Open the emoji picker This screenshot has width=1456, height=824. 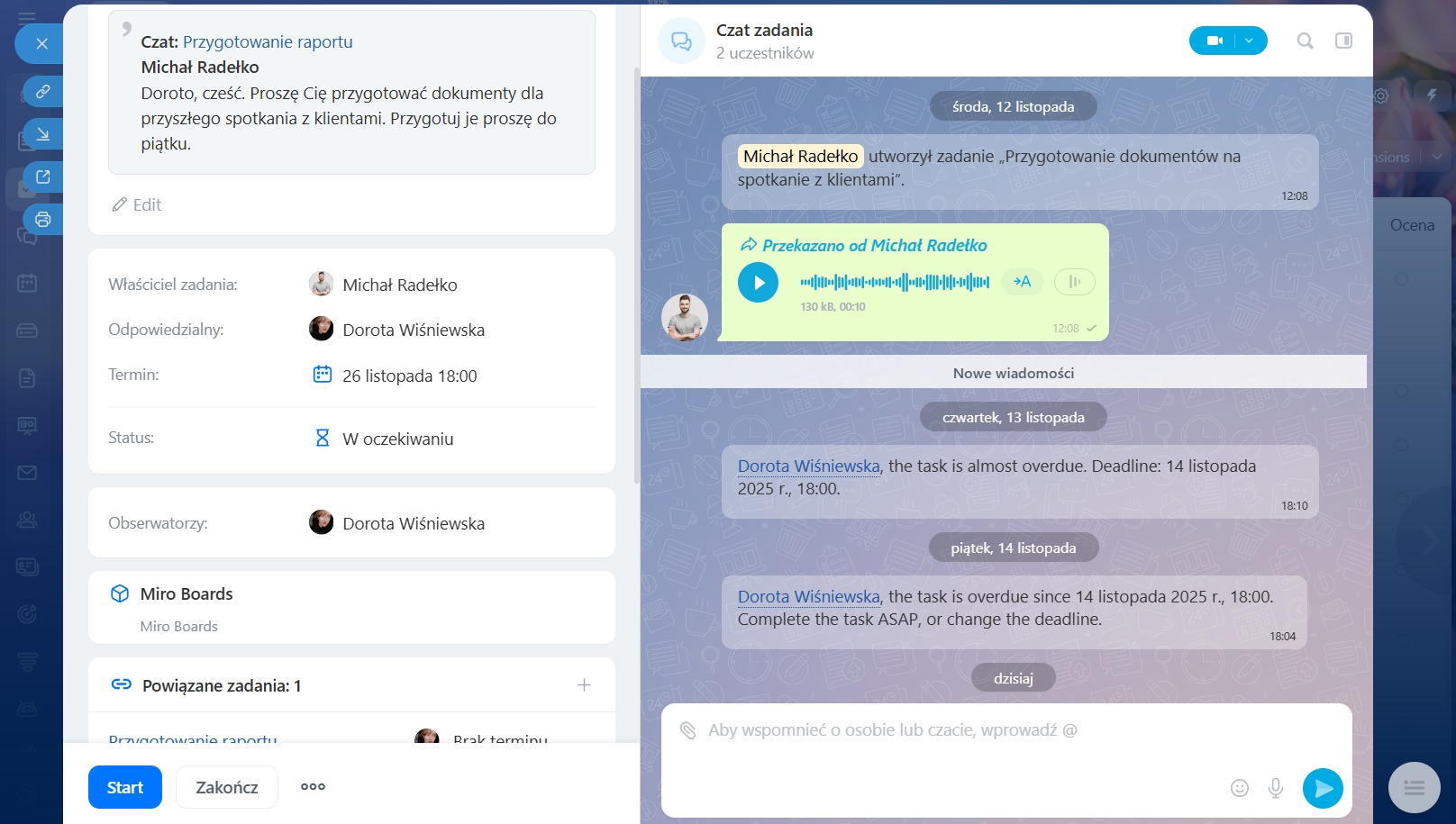coord(1240,788)
